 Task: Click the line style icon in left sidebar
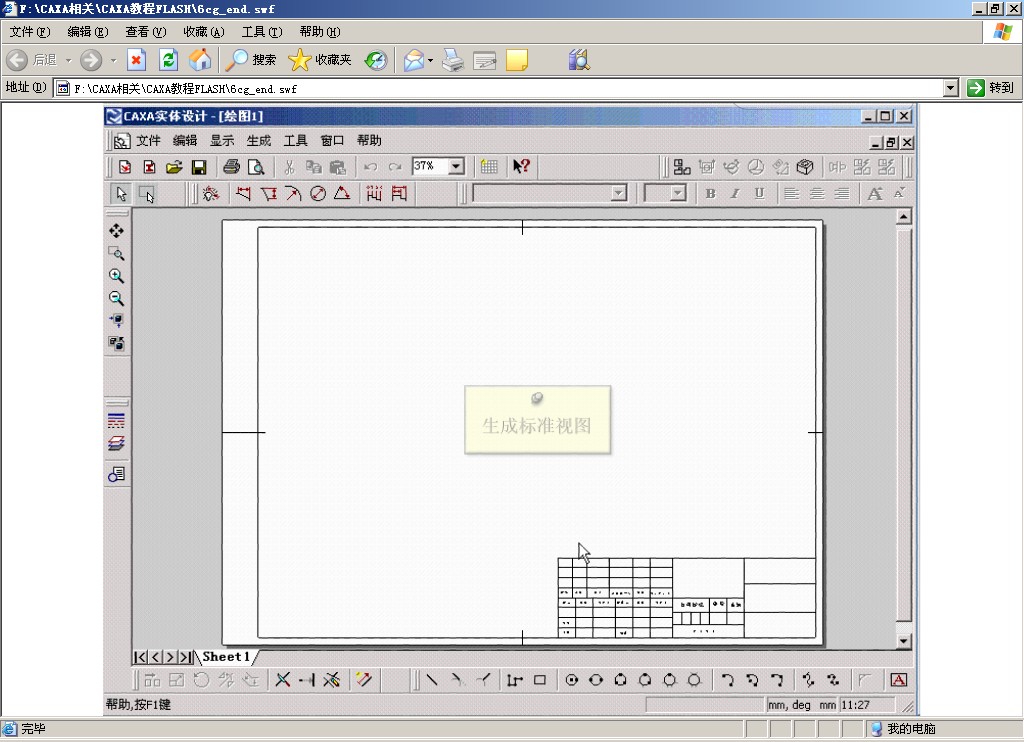point(116,421)
